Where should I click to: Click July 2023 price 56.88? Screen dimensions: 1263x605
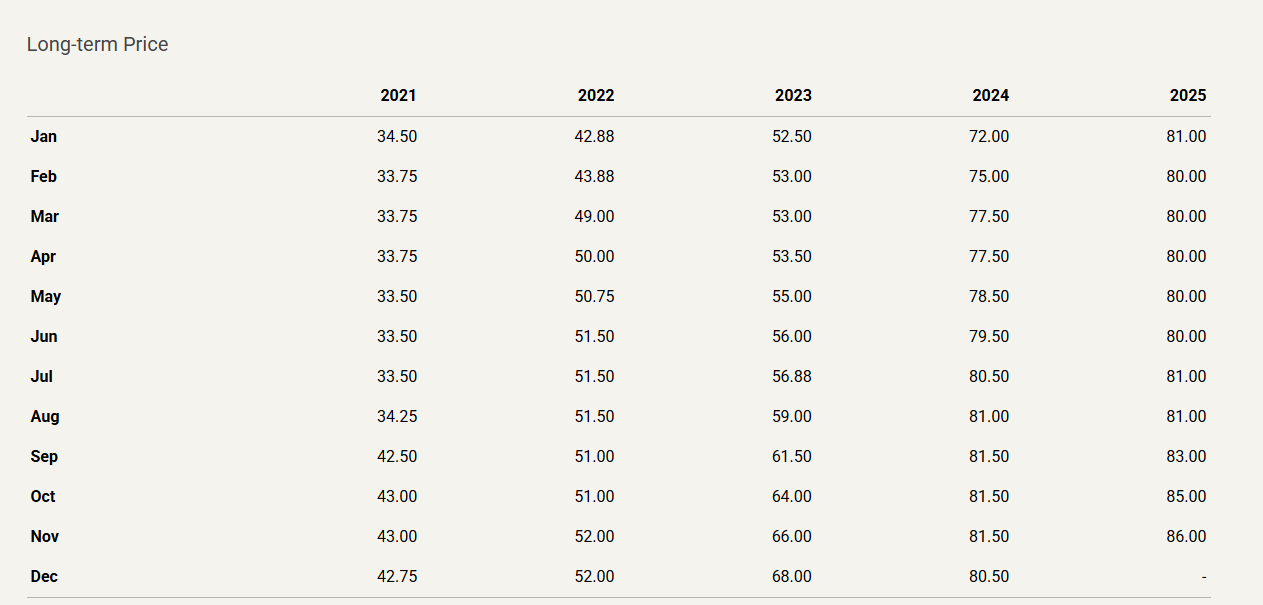(x=792, y=376)
